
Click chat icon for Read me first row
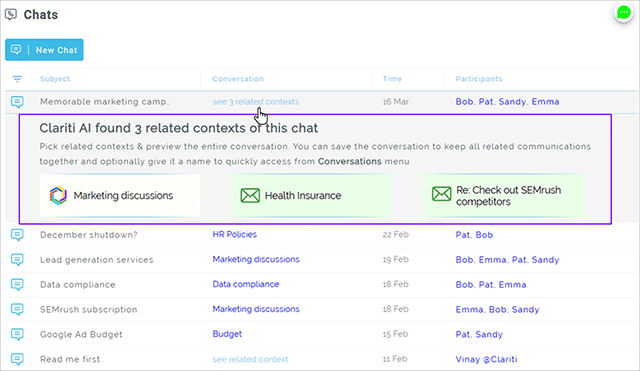[x=17, y=359]
